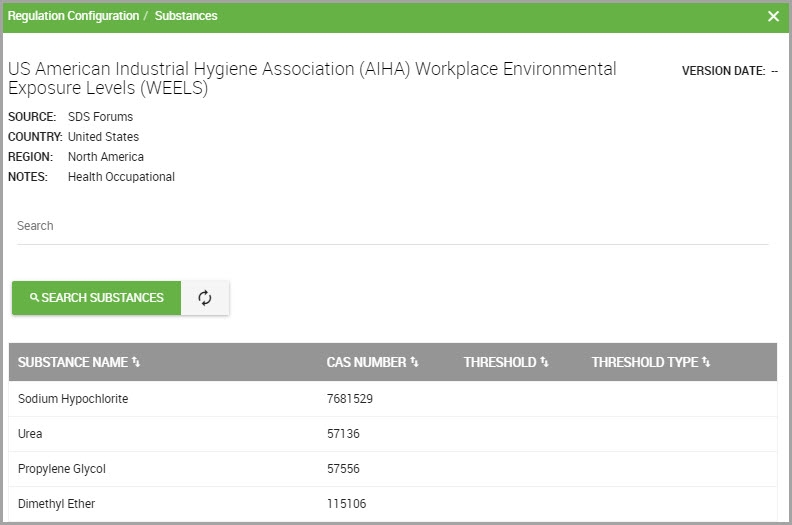Open Regulation Configuration breadcrumb link
Screen dimensions: 792x525
73,16
